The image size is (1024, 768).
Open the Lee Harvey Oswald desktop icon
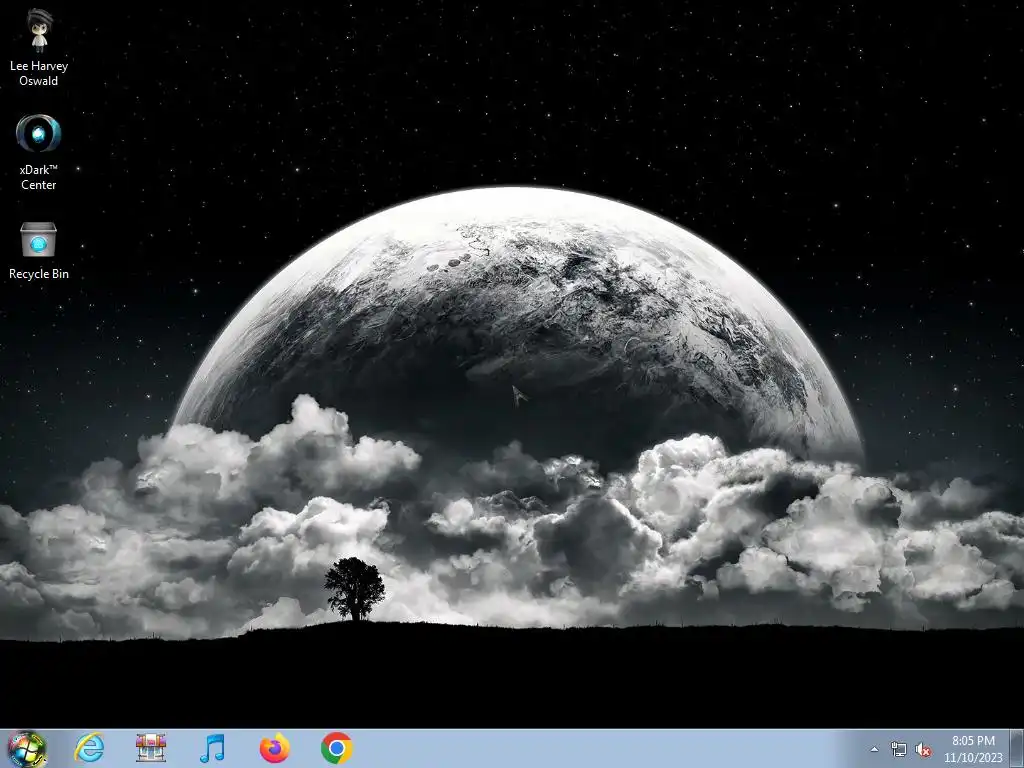(39, 47)
